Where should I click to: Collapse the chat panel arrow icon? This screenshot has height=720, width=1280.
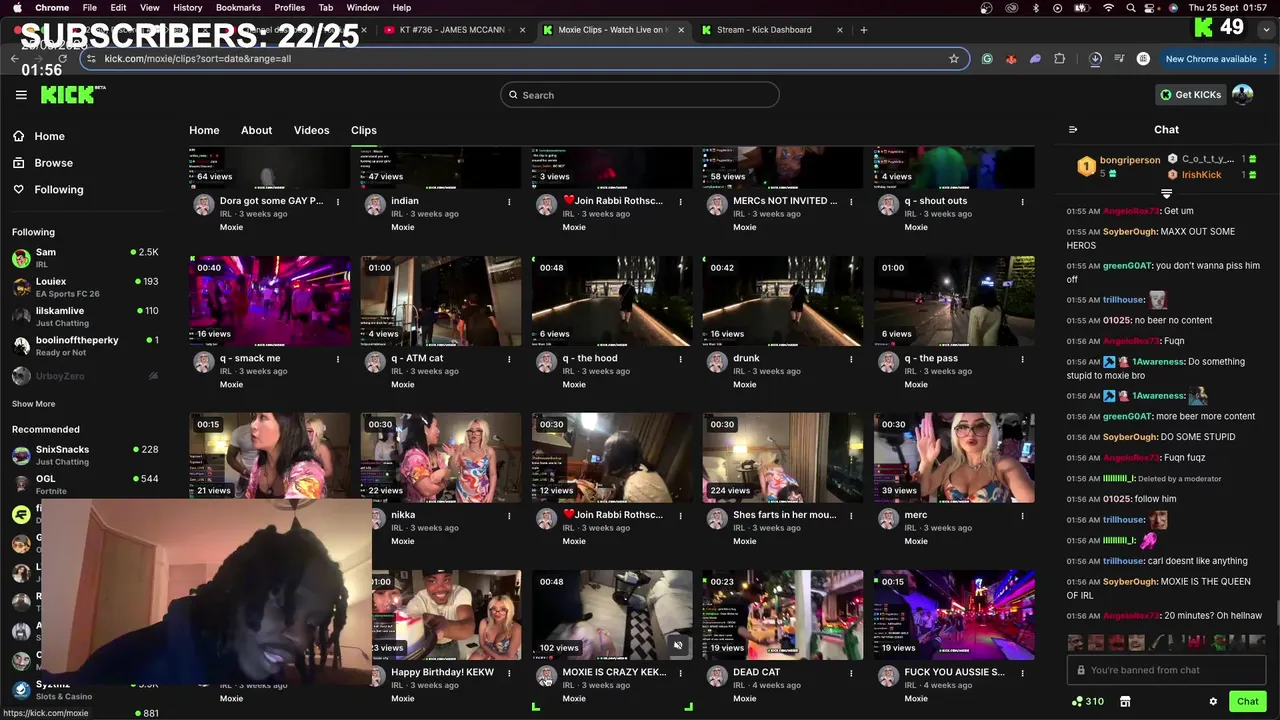point(1073,130)
